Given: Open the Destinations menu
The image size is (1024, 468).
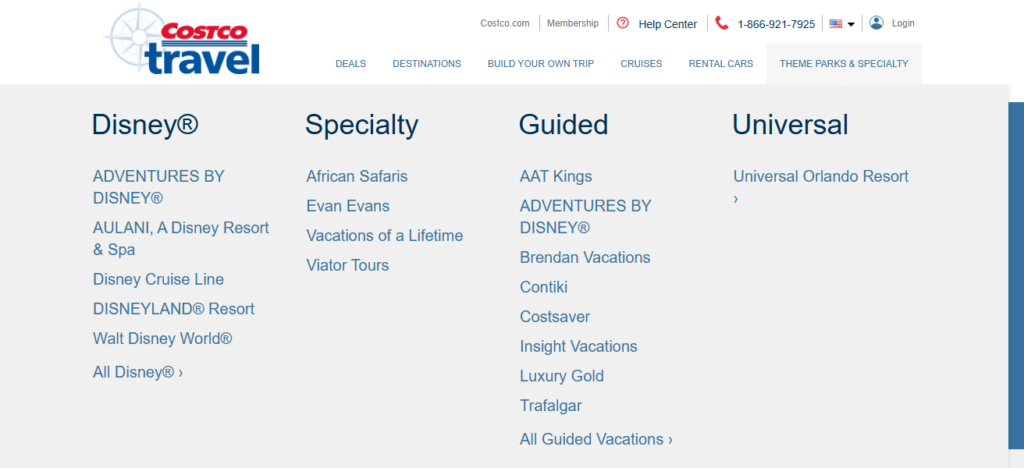Looking at the screenshot, I should click(x=426, y=64).
